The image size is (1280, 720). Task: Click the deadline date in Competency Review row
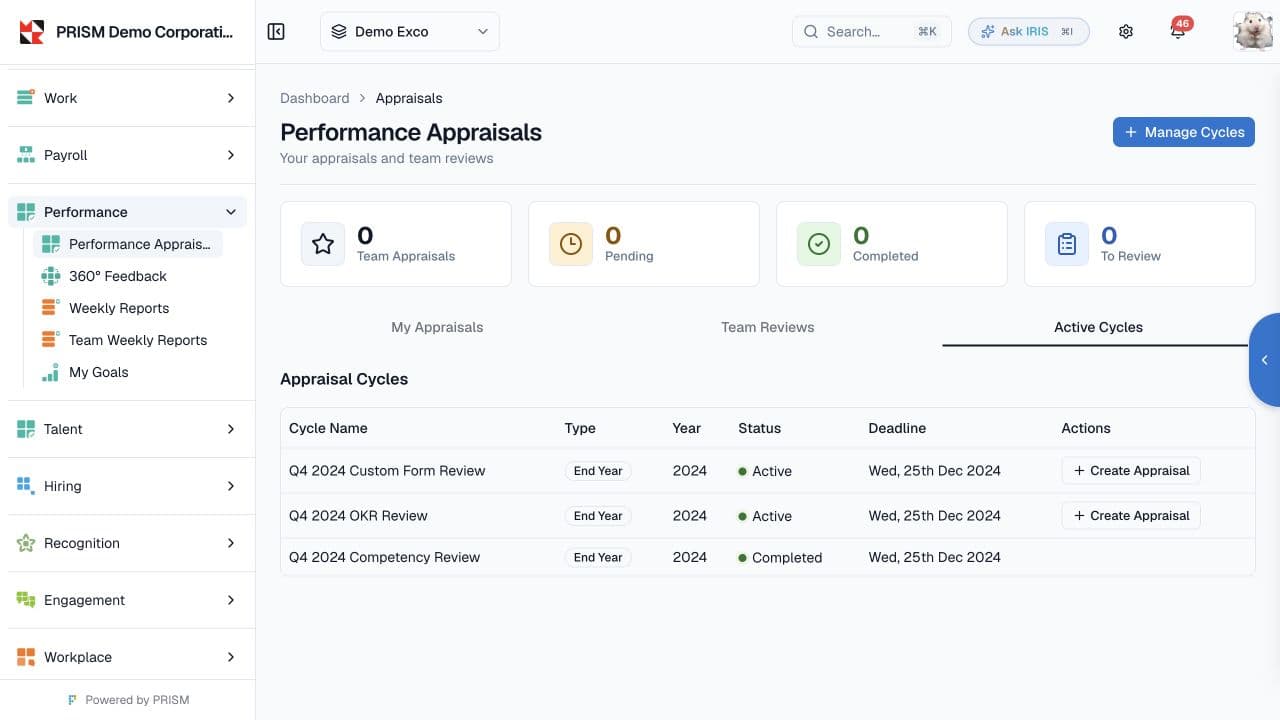coord(935,557)
